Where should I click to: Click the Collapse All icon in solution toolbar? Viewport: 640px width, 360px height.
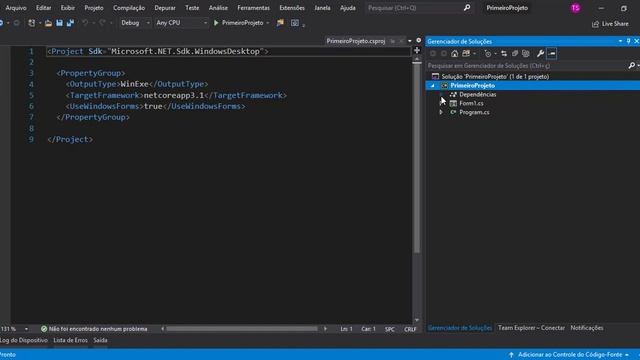point(515,53)
